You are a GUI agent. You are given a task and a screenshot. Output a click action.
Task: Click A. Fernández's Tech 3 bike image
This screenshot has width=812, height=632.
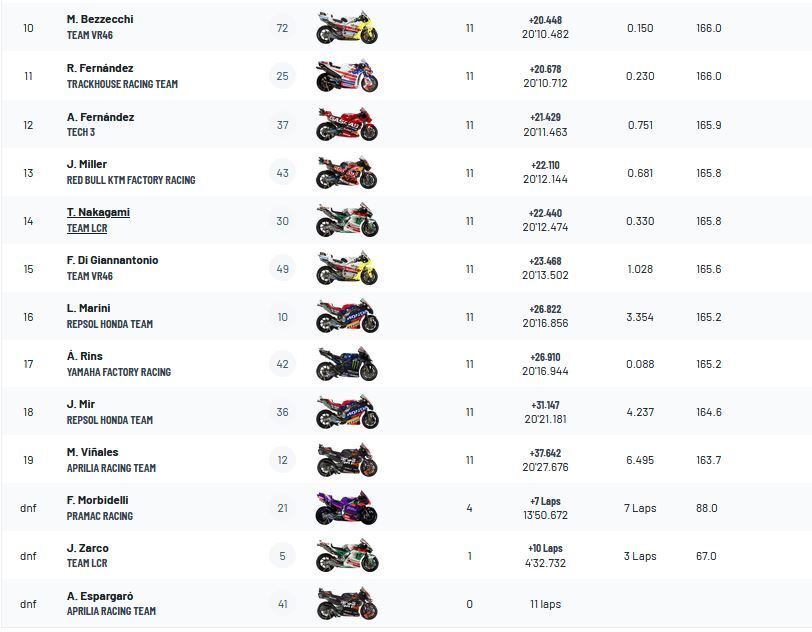click(347, 125)
